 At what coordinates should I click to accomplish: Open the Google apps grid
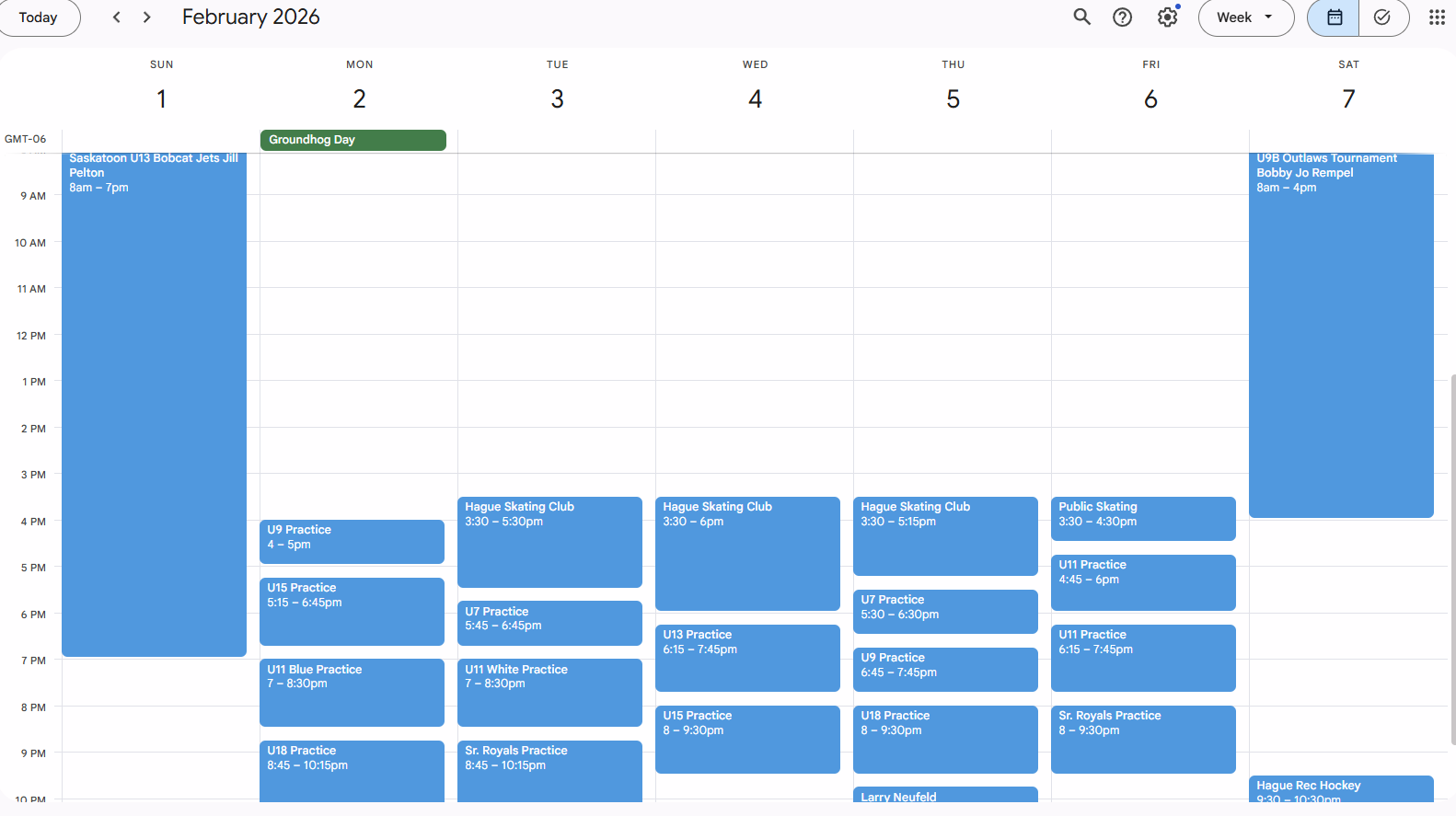tap(1436, 17)
